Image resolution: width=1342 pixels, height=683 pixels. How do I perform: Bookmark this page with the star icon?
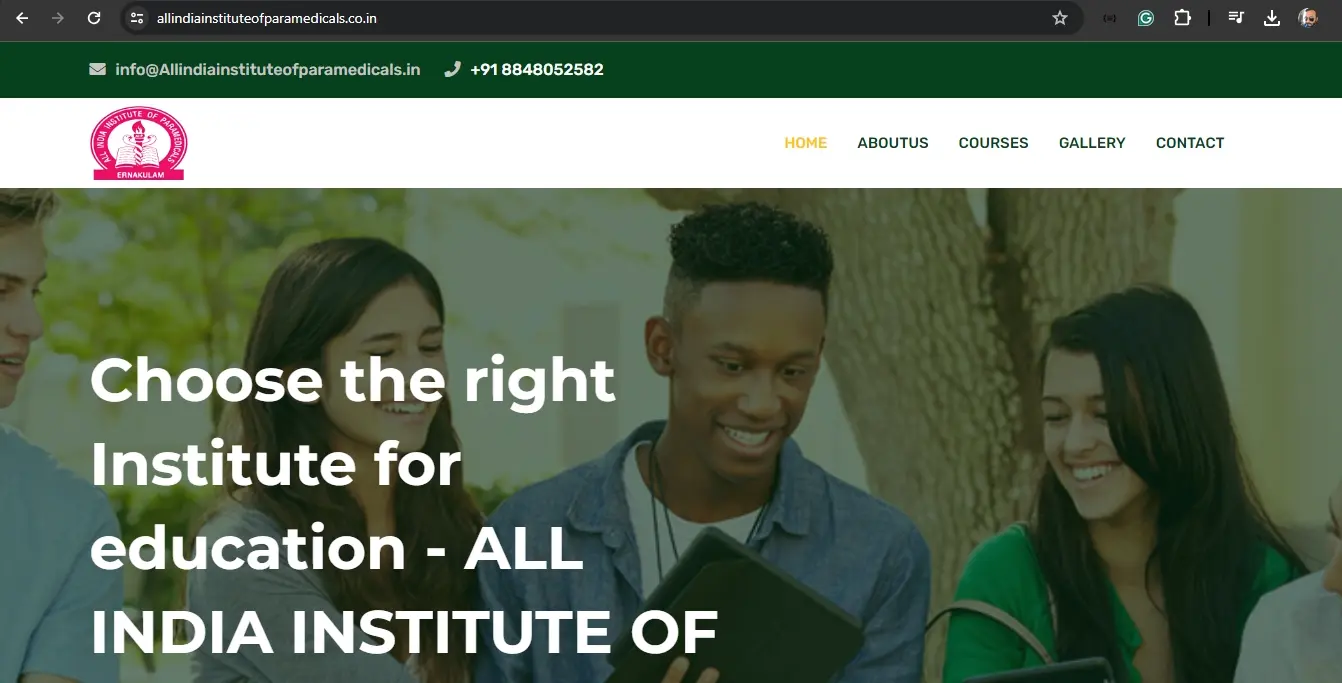(1060, 18)
